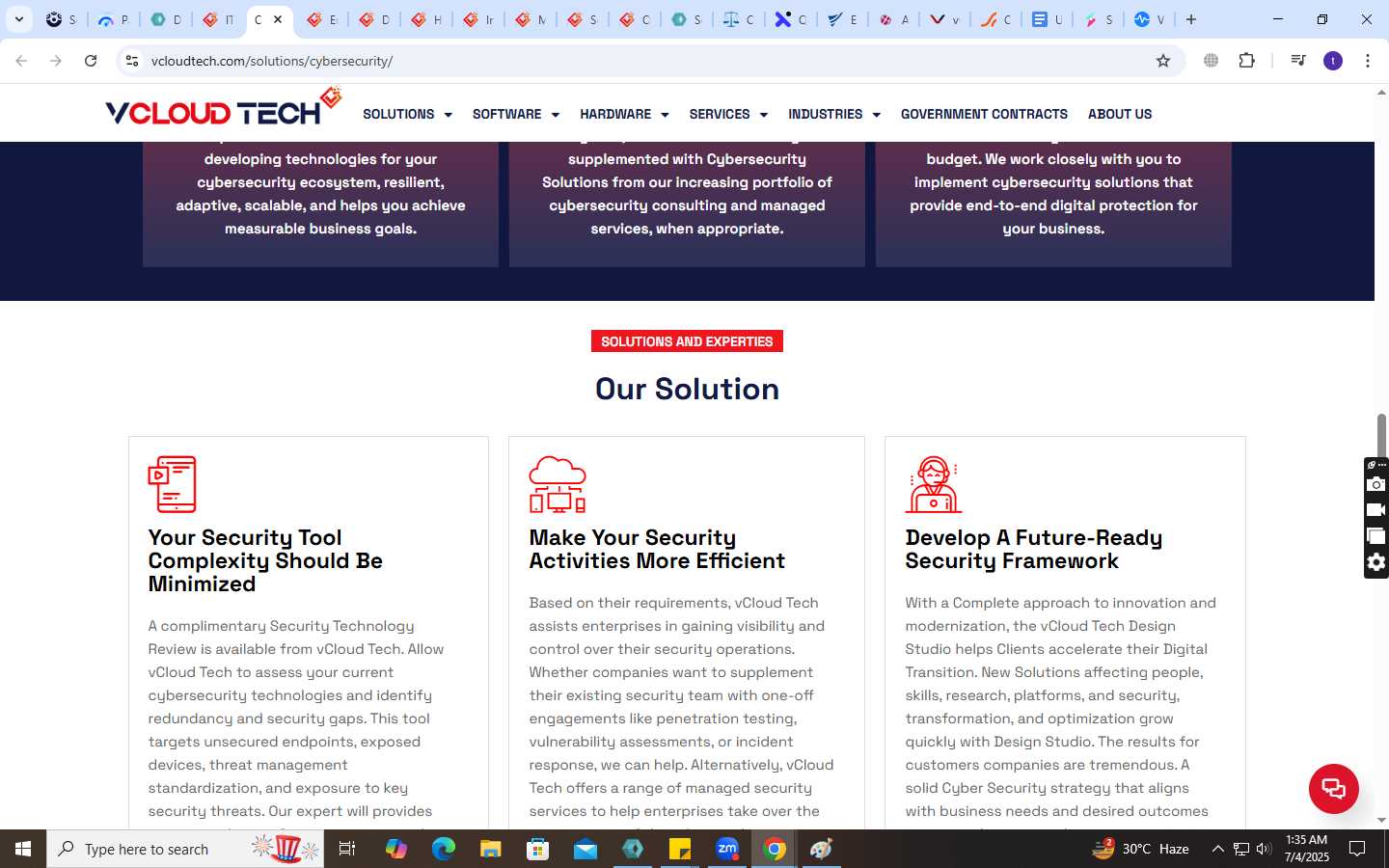Open Chrome three-dot menu

1368,61
